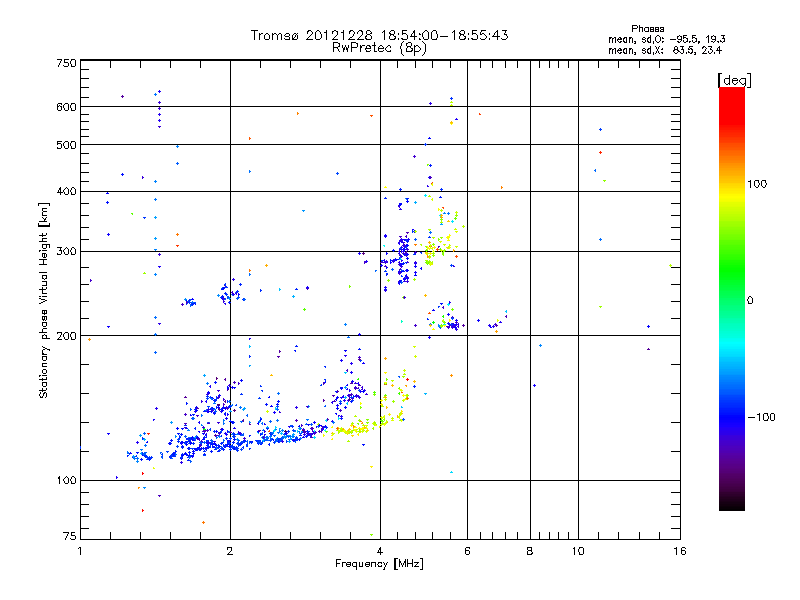The height and width of the screenshot is (600, 800).
Task: Click the 'RwPretec (8p)' subtitle
Action: pos(379,48)
